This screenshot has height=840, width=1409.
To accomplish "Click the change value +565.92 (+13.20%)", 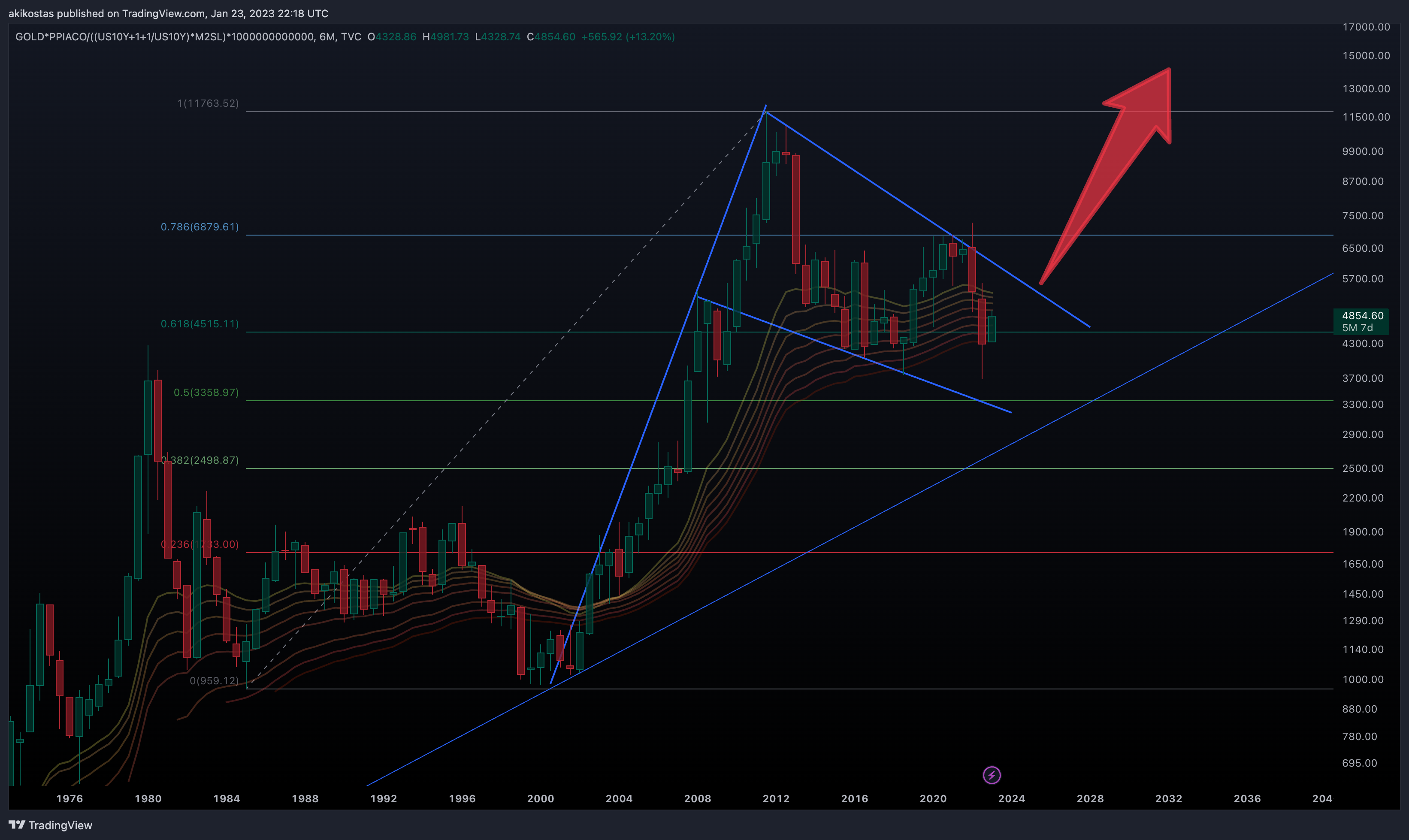I will tap(628, 37).
